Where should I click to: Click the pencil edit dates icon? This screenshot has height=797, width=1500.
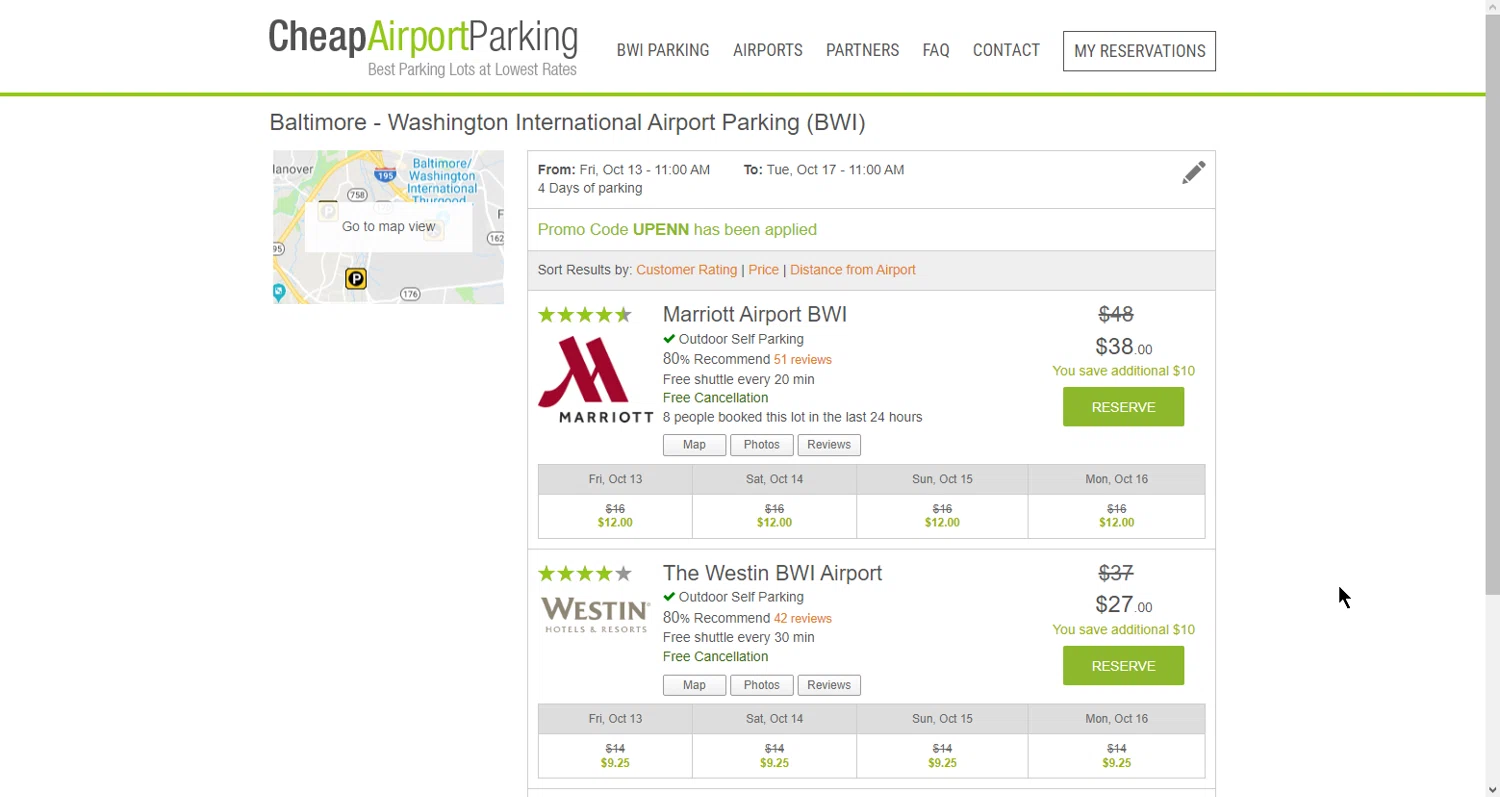[1193, 173]
